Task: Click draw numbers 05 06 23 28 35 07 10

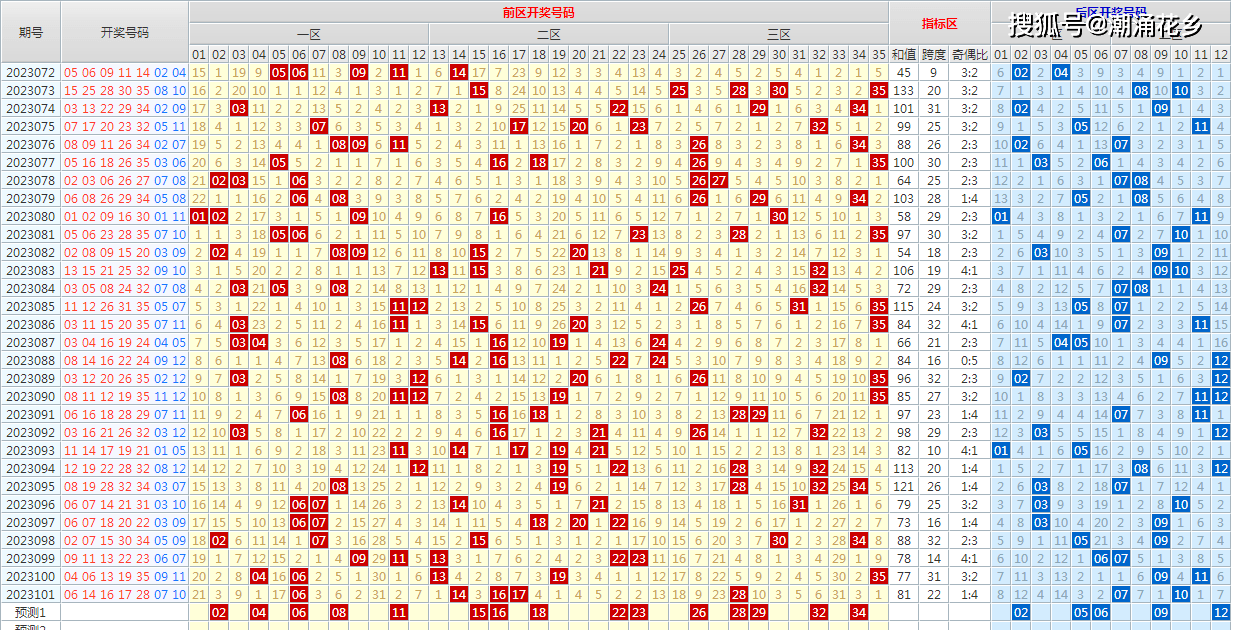Action: pyautogui.click(x=125, y=234)
